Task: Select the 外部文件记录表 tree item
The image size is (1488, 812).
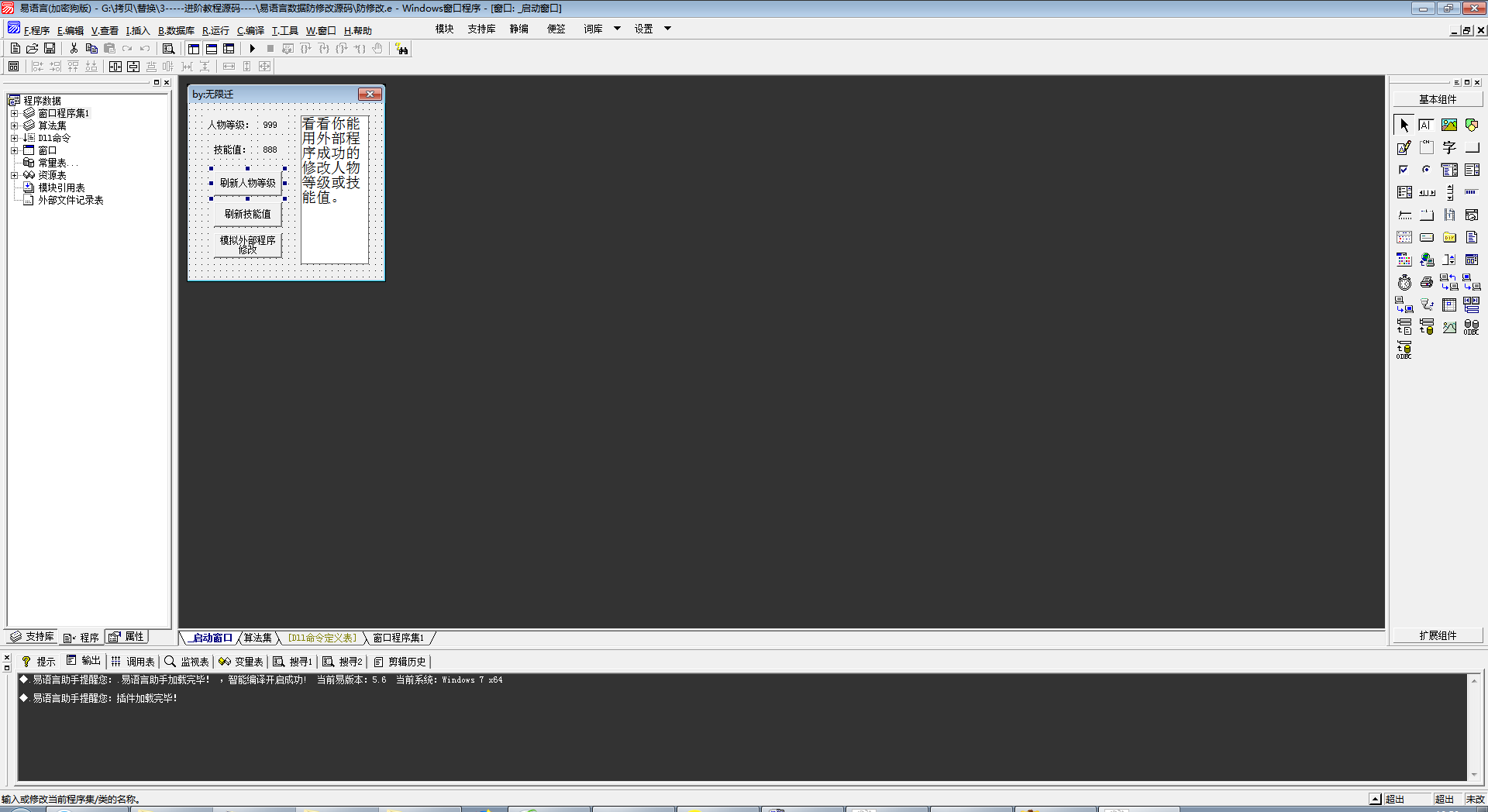Action: pyautogui.click(x=71, y=200)
